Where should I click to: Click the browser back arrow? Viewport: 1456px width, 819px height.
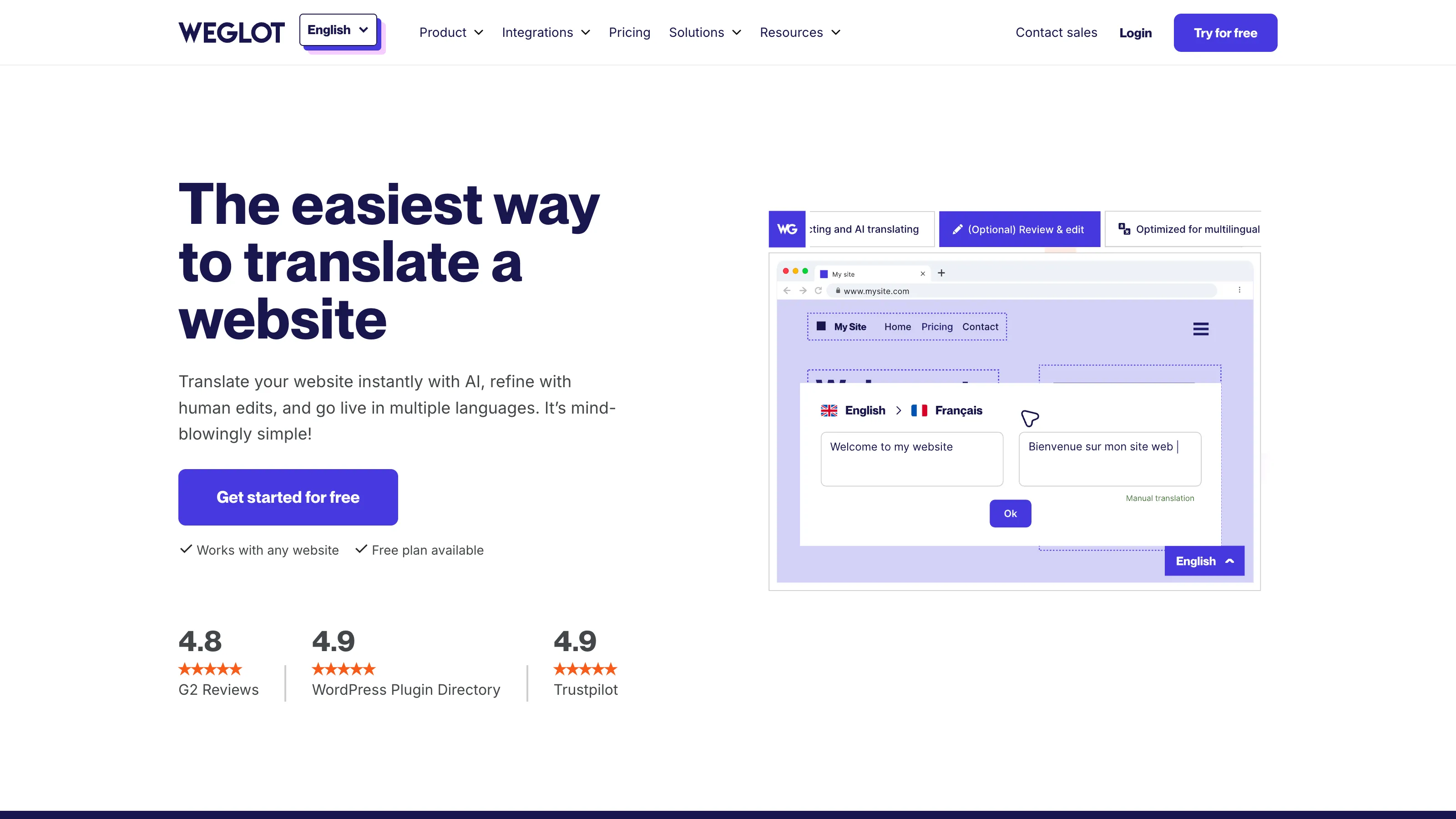[x=787, y=291]
